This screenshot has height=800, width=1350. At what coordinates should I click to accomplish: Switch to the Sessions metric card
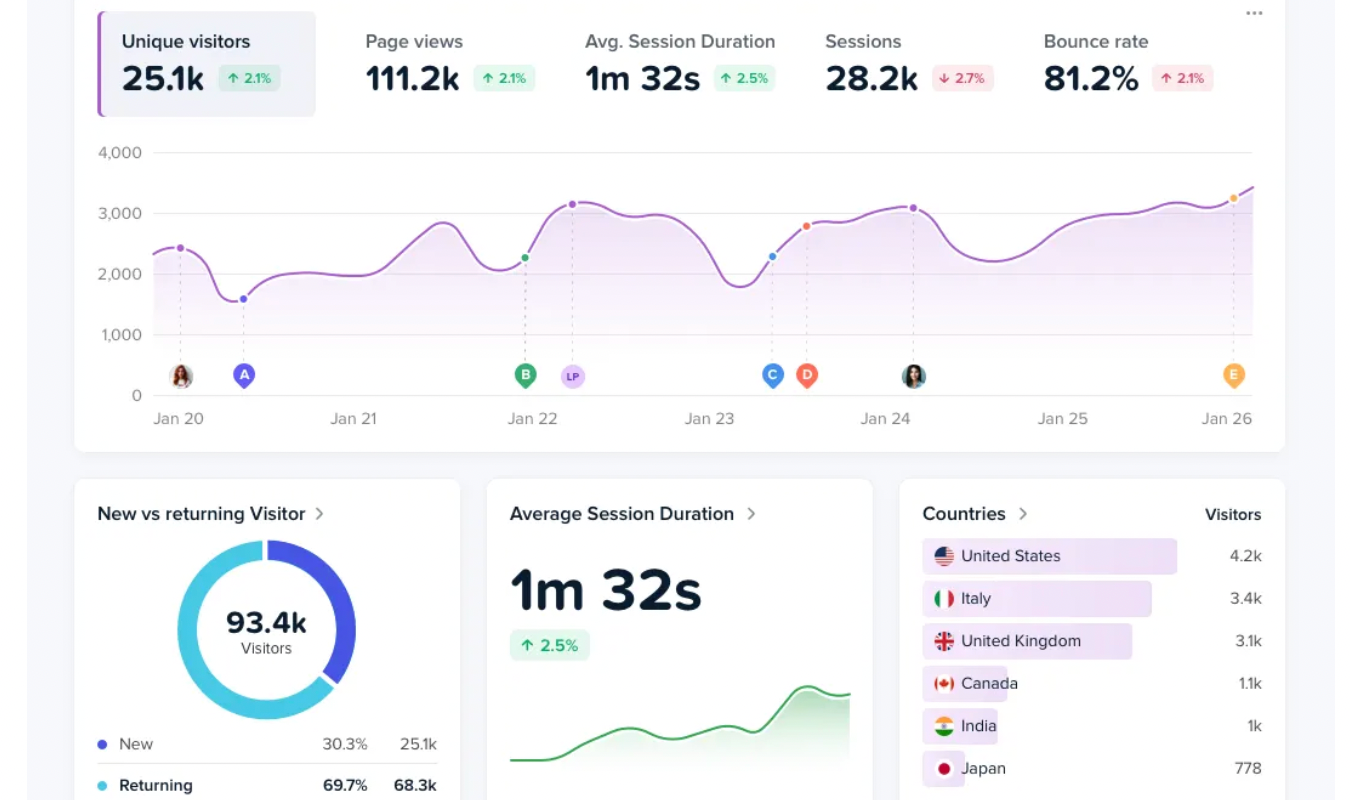click(897, 64)
